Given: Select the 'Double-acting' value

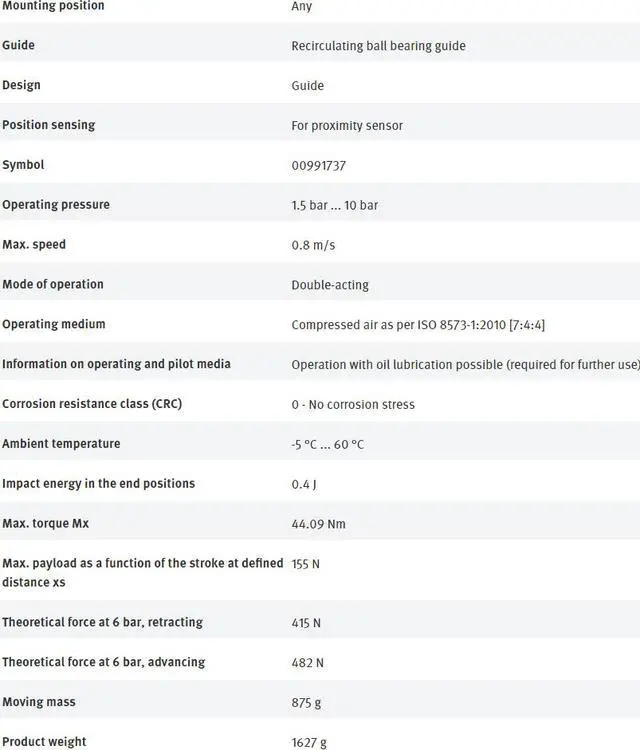Looking at the screenshot, I should (330, 285).
